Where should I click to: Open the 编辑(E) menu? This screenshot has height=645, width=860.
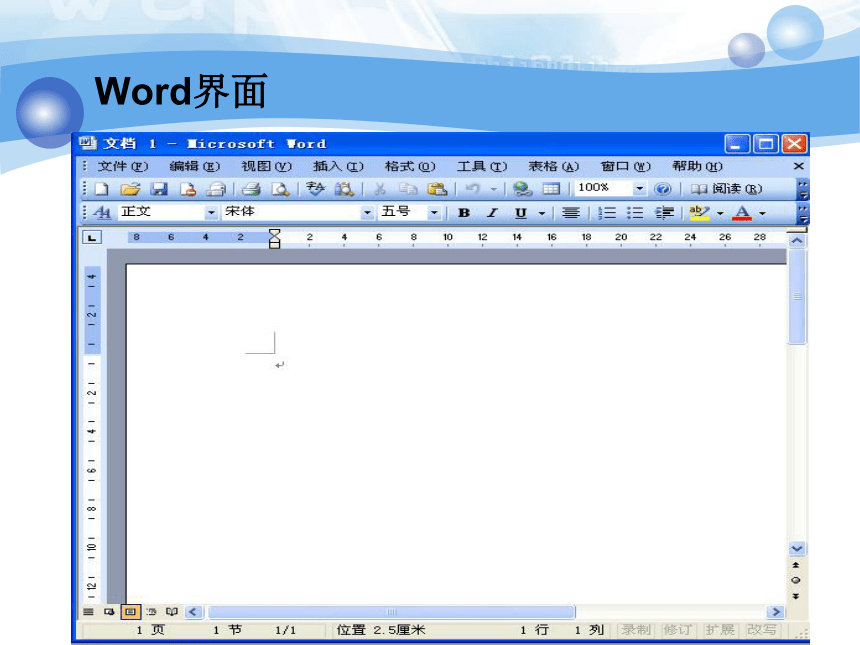coord(194,166)
